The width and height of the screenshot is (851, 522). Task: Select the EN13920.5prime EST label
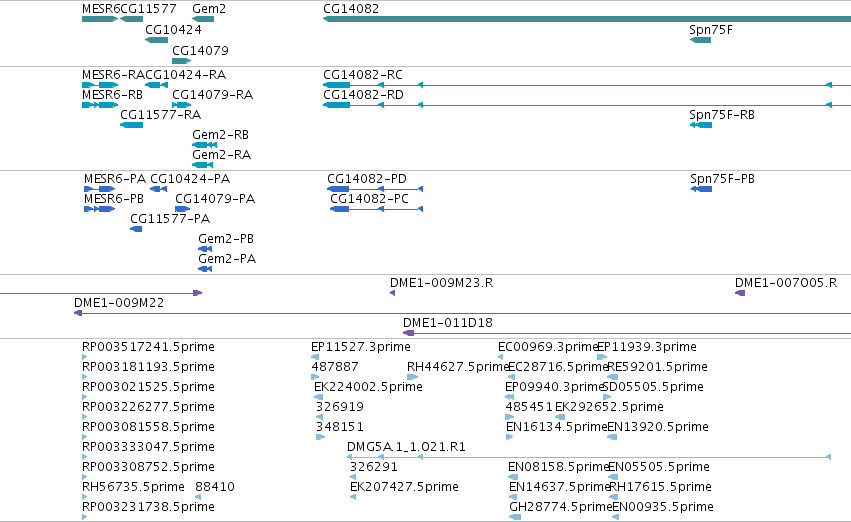(x=658, y=428)
